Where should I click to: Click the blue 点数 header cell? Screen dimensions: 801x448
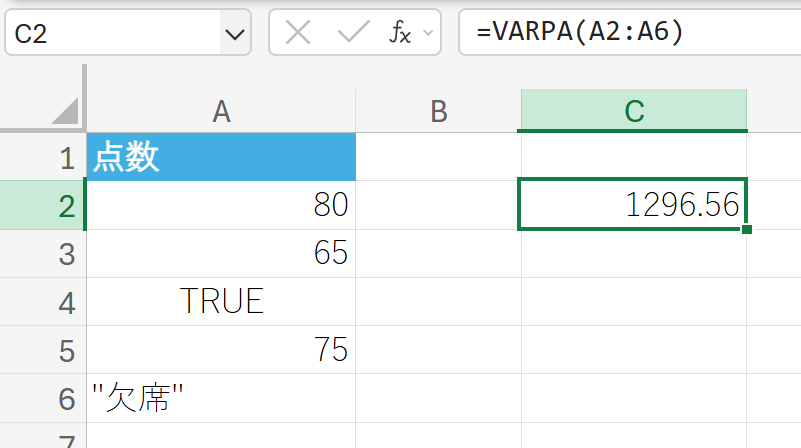tap(221, 158)
